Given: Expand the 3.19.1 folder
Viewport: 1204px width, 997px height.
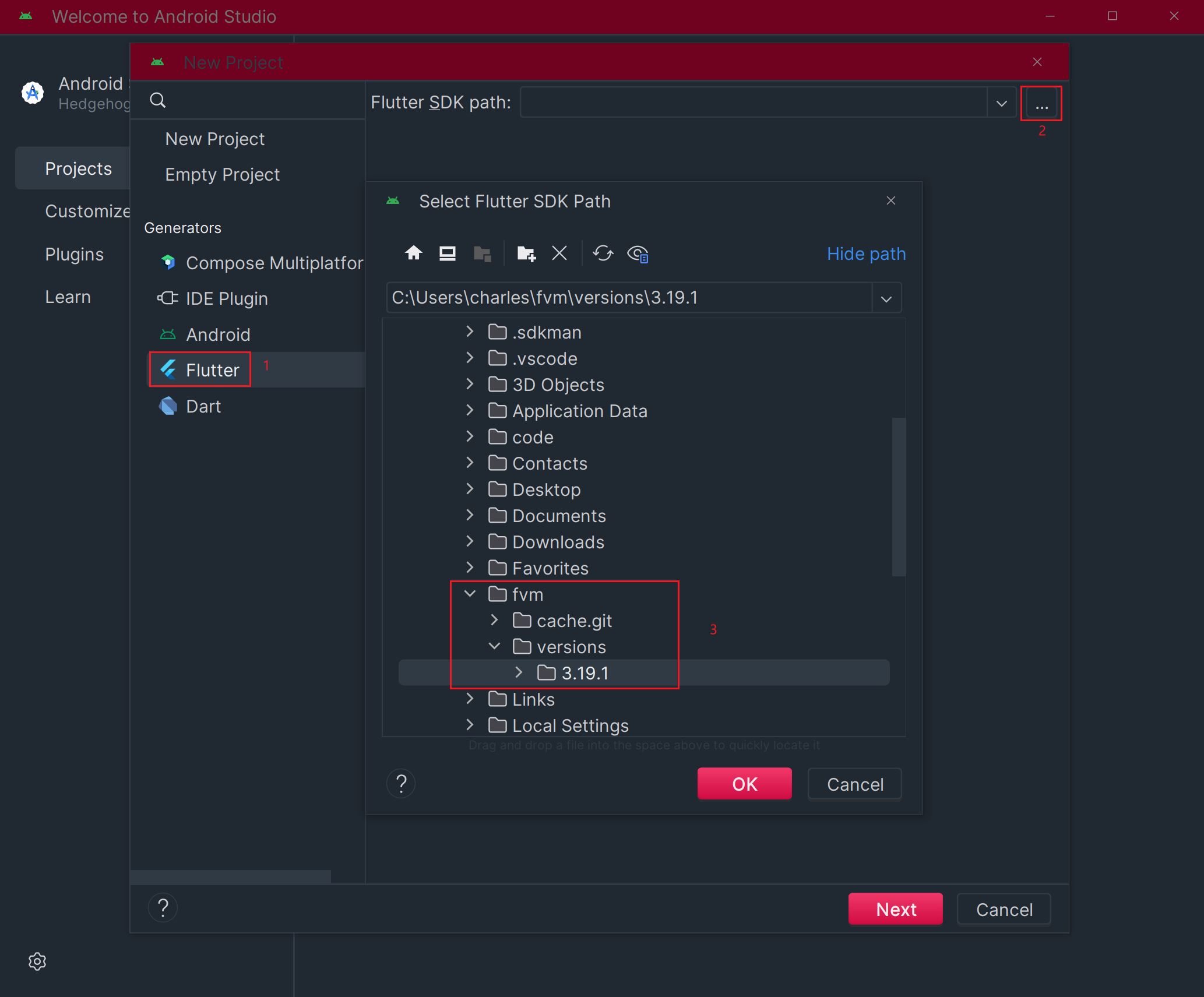Looking at the screenshot, I should point(519,672).
